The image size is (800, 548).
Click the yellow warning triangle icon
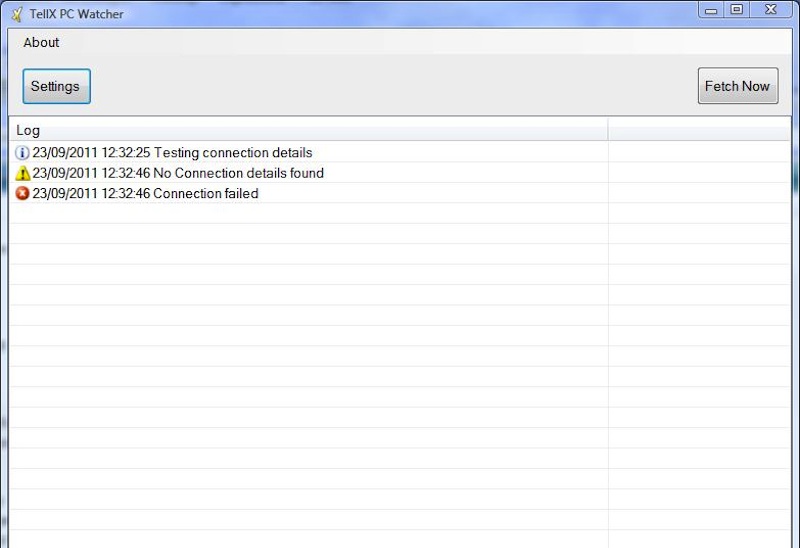click(23, 173)
